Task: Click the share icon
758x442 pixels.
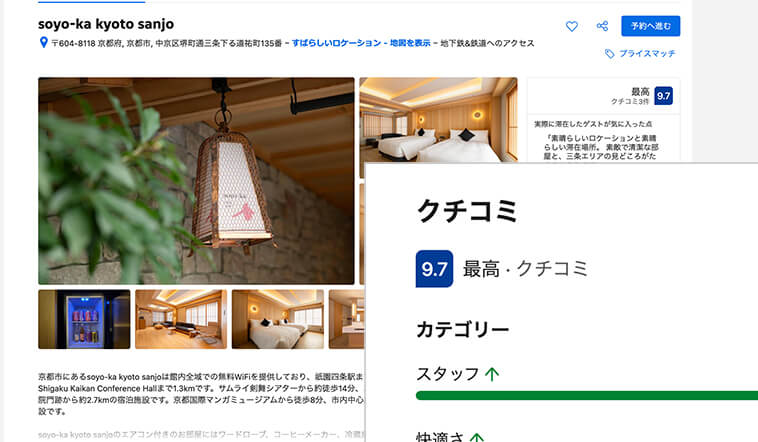Action: click(x=602, y=26)
